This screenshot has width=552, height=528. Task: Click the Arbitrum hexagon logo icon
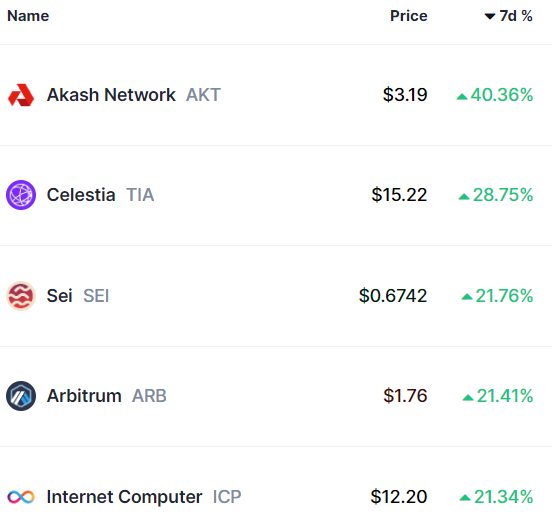[x=21, y=396]
